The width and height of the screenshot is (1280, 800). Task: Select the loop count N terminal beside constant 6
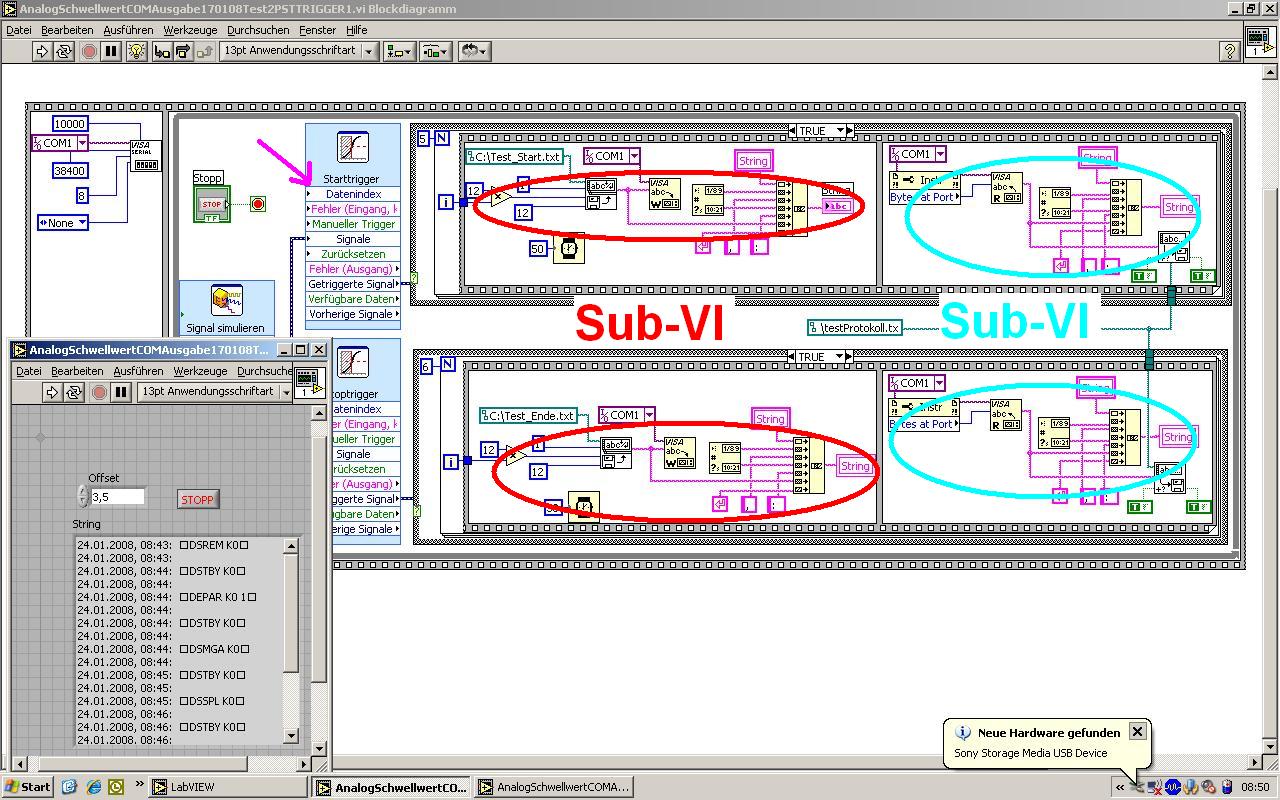(448, 365)
